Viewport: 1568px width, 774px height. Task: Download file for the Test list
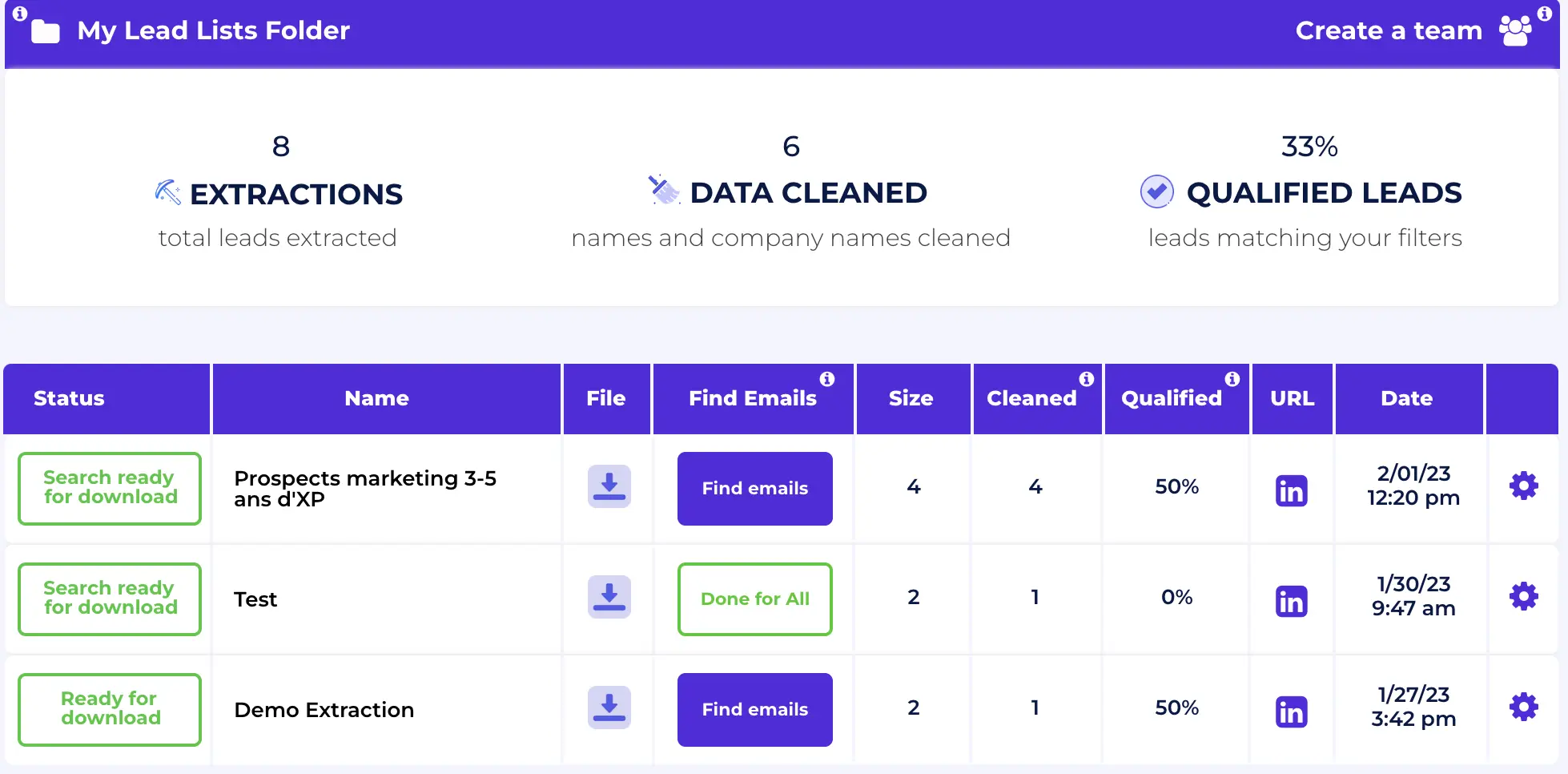[609, 597]
